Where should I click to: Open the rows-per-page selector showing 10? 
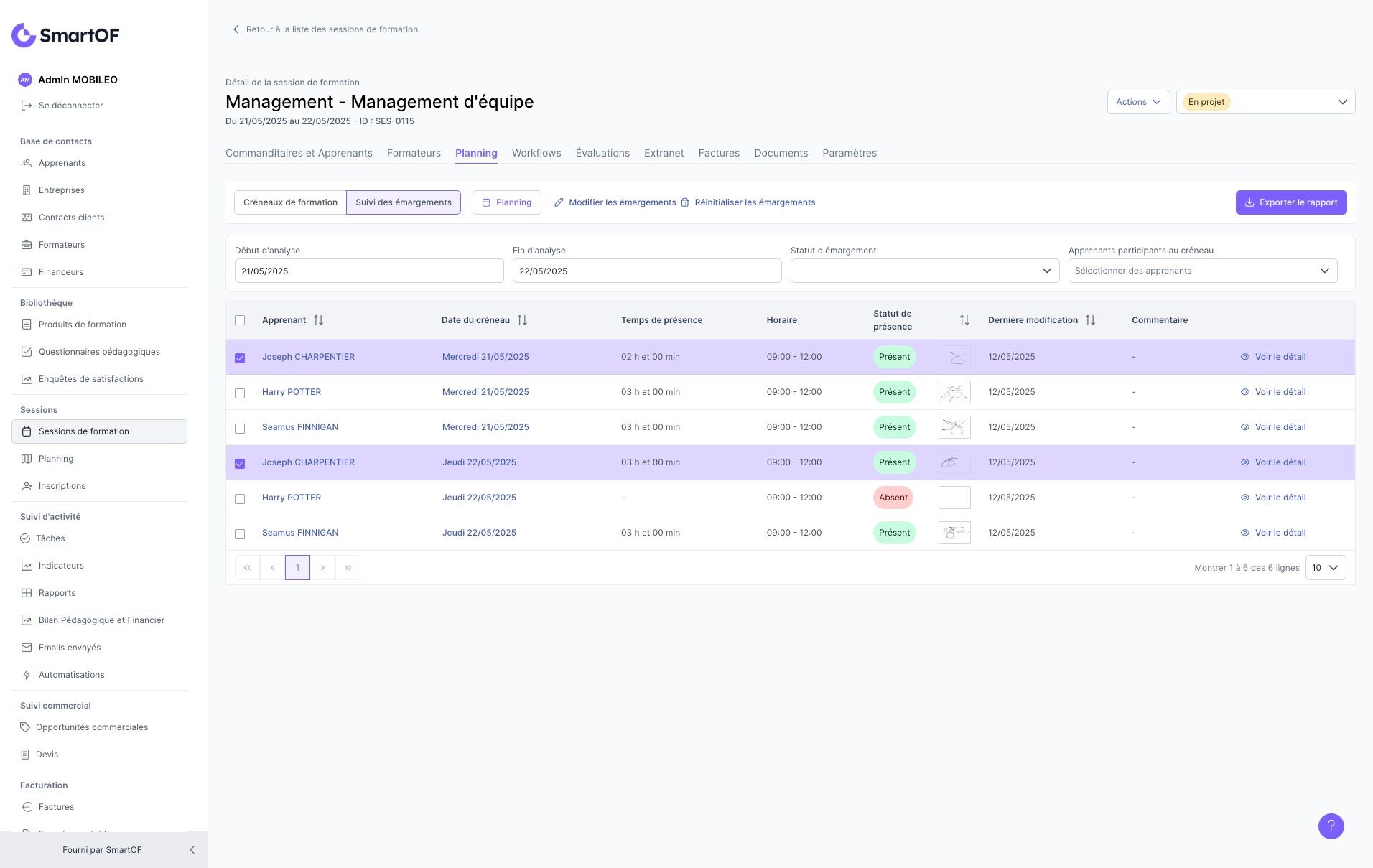1325,568
